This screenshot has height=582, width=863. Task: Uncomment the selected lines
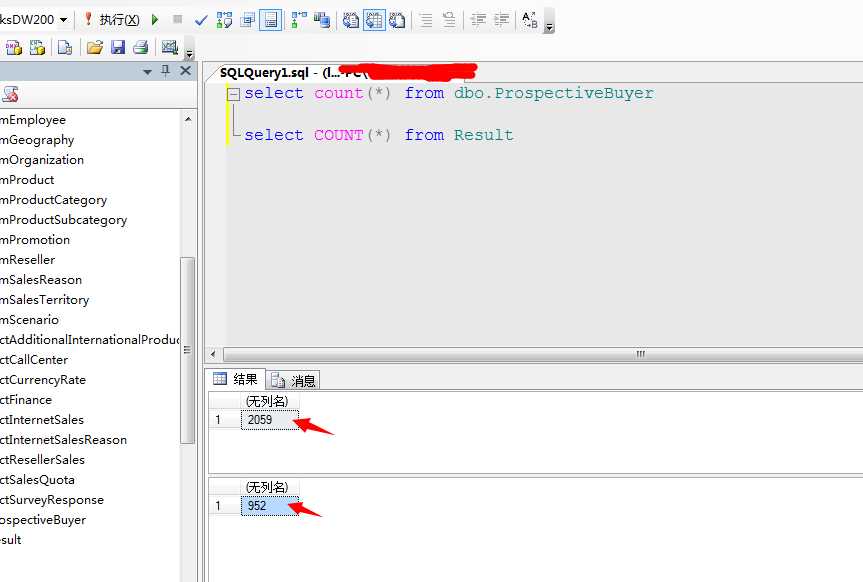pos(449,20)
